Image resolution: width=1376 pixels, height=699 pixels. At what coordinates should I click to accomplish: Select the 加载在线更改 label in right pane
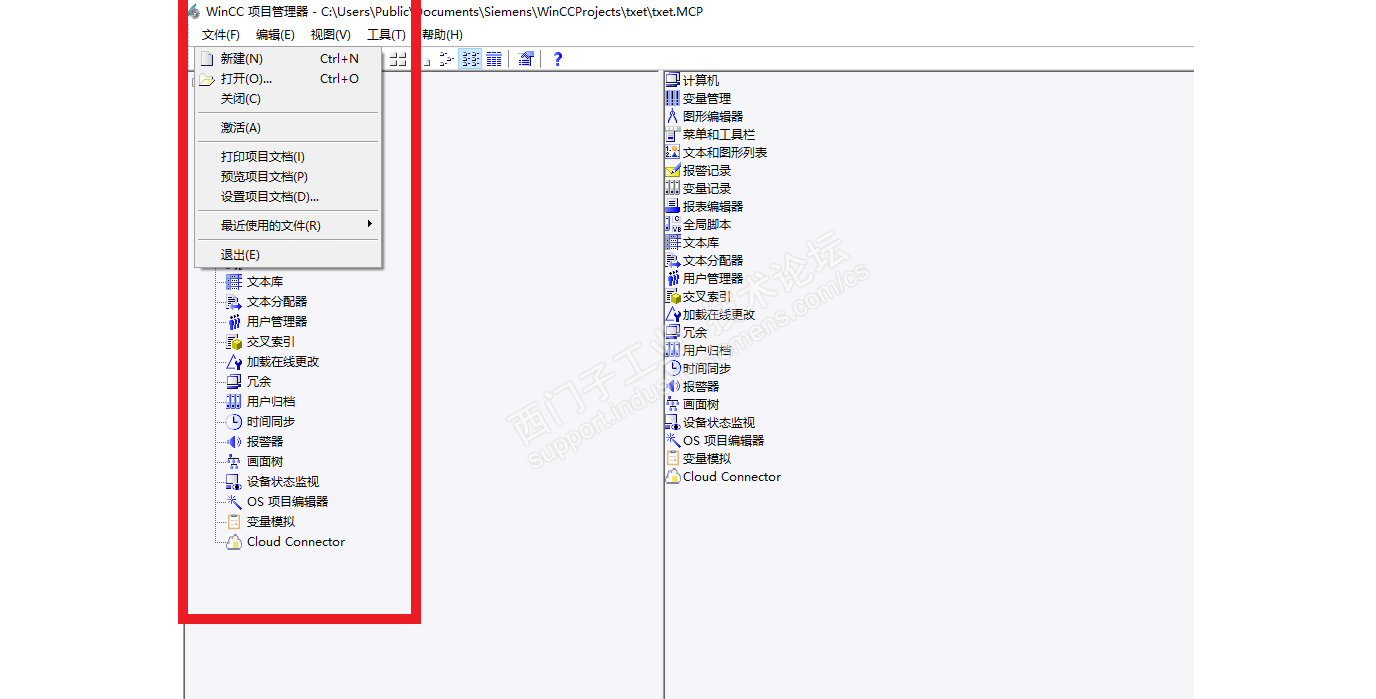[719, 315]
